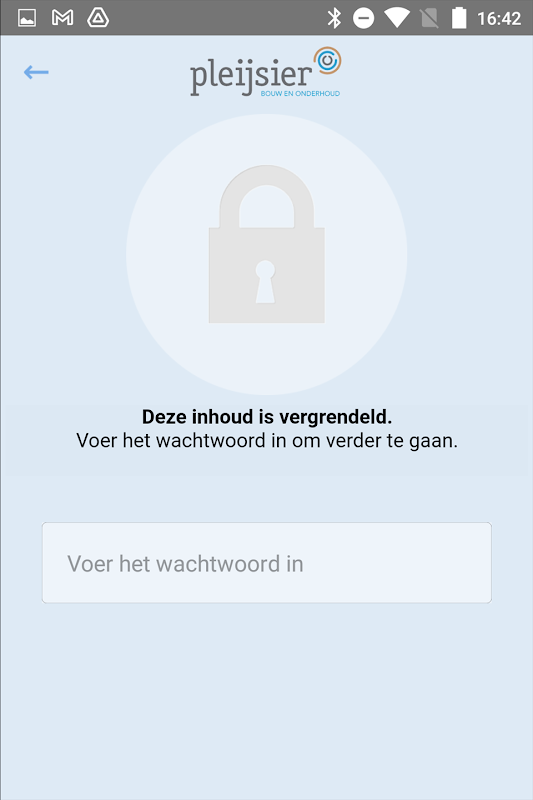Image resolution: width=533 pixels, height=800 pixels.
Task: Click the pleijsier logo wordmark
Action: [251, 77]
